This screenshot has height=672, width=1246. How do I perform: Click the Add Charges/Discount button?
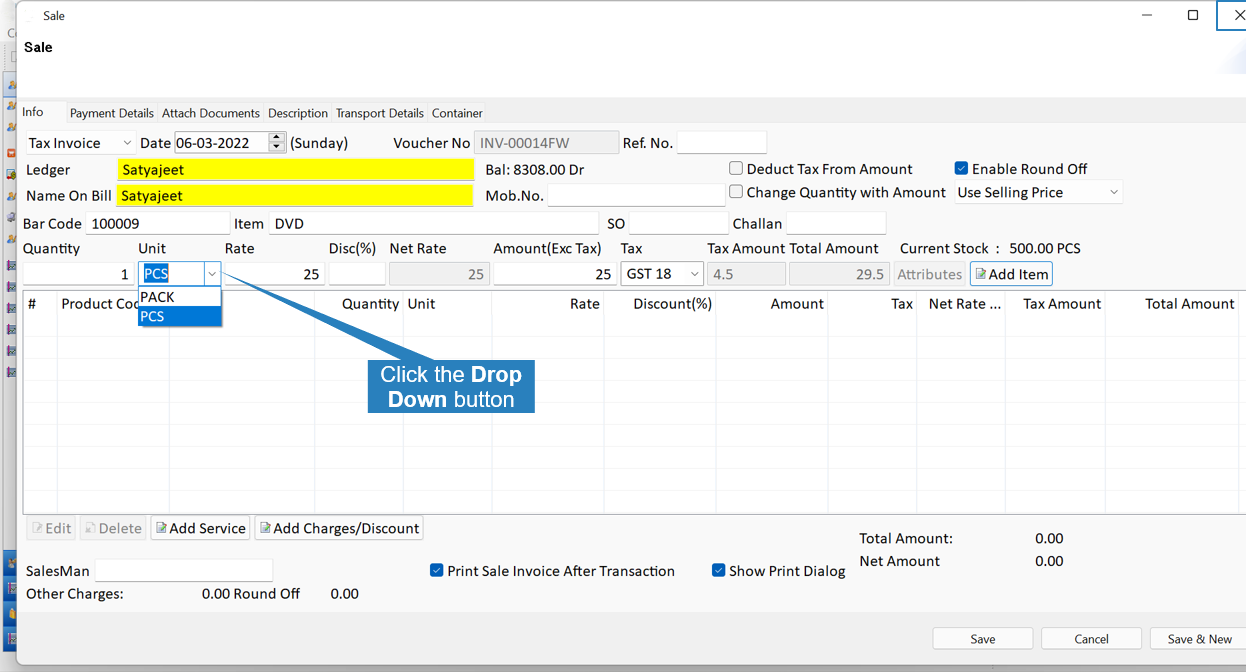339,528
